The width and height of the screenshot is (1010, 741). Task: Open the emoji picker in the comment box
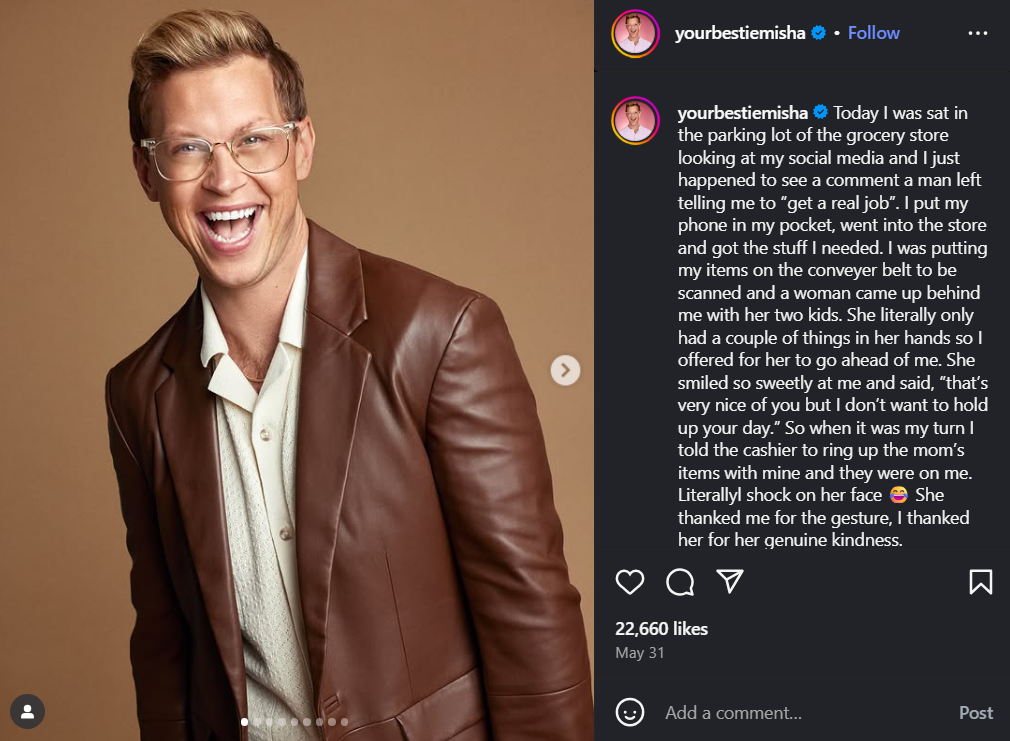630,712
